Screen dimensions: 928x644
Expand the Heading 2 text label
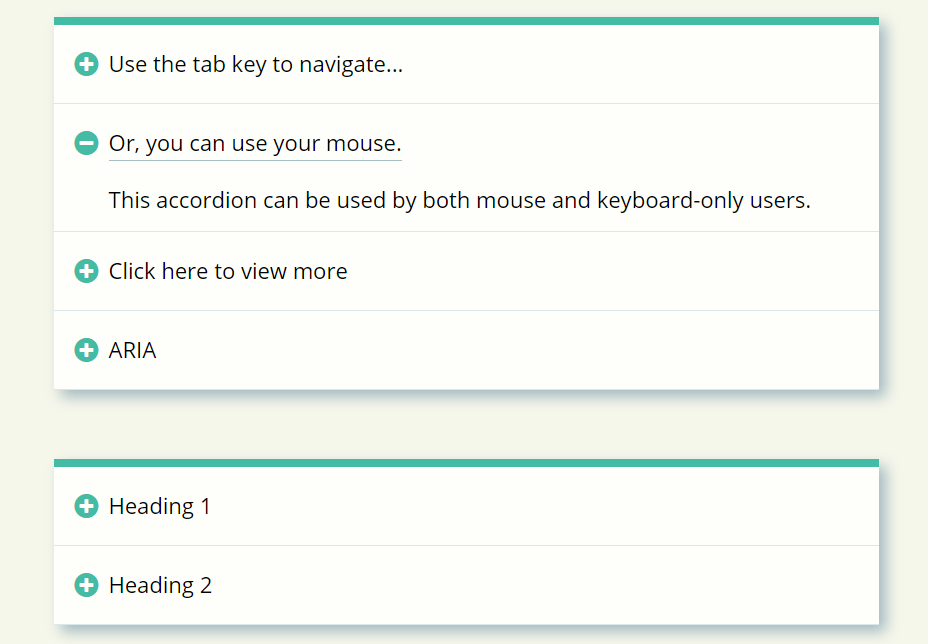(x=160, y=585)
